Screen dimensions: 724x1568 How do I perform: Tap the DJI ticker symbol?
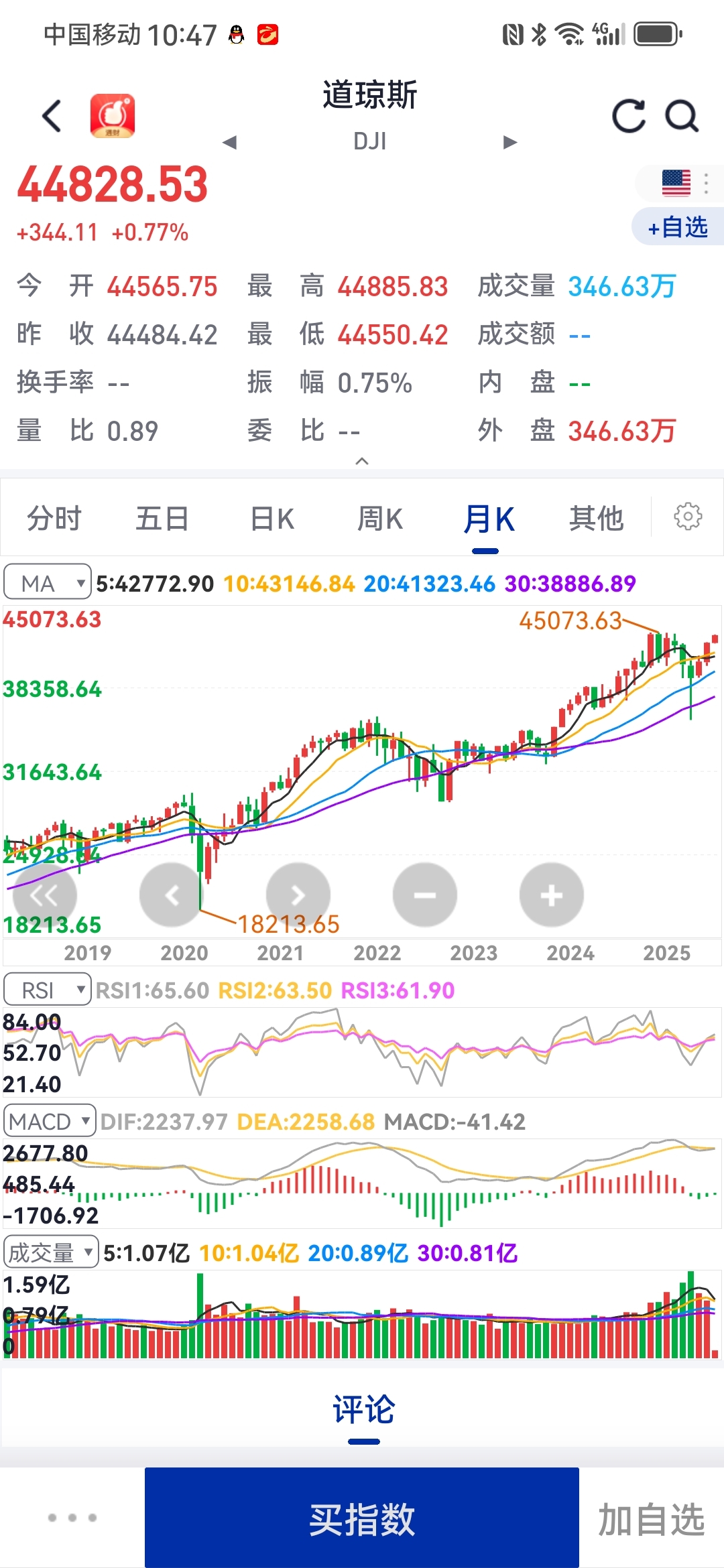(370, 141)
